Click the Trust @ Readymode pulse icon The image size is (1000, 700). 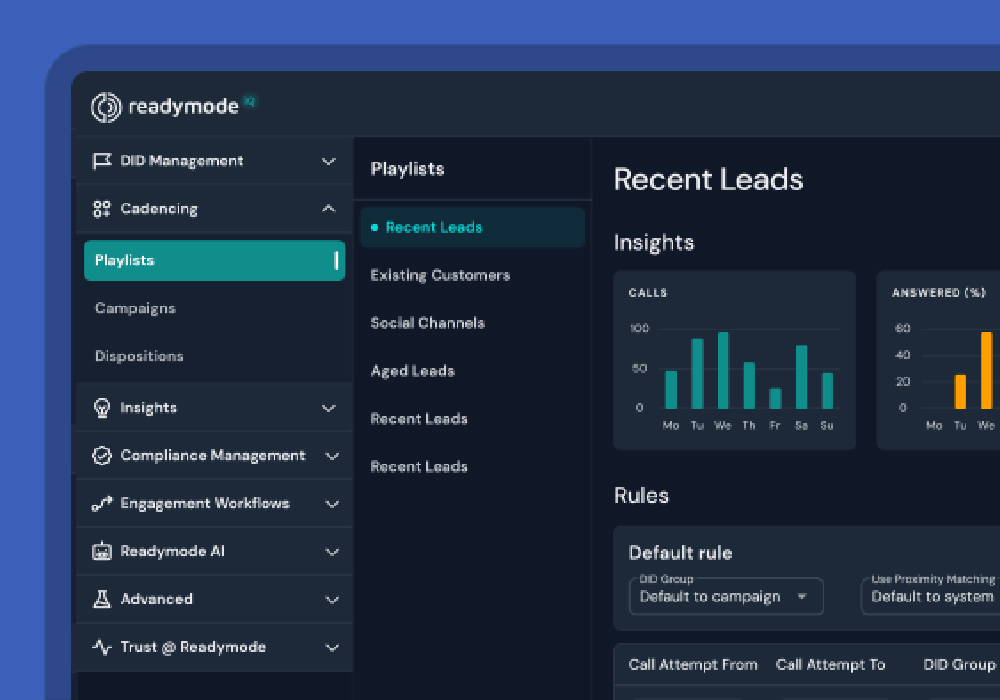101,648
